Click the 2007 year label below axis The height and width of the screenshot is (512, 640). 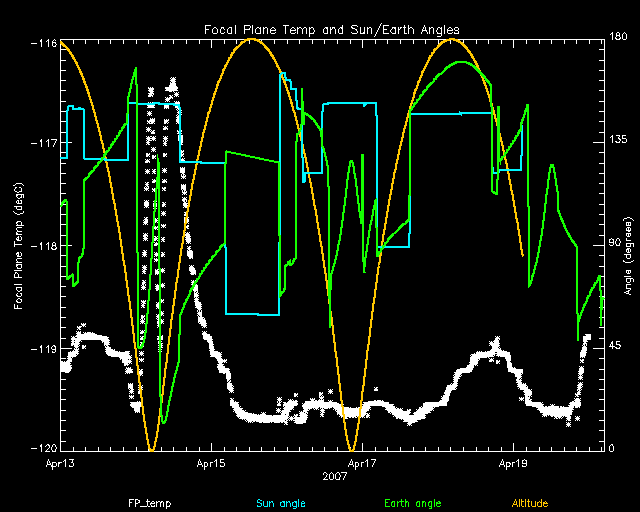click(x=333, y=478)
